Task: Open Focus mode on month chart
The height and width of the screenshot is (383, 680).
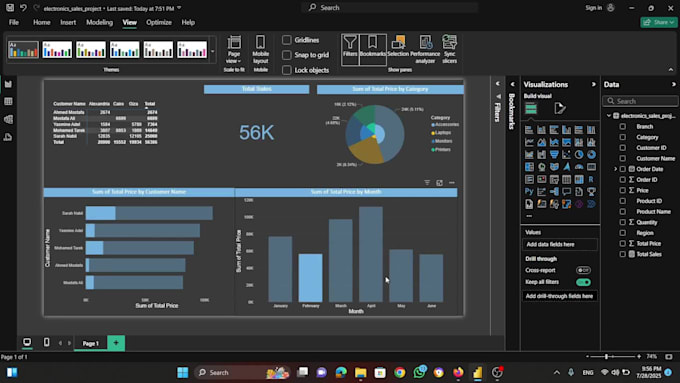Action: pos(439,183)
